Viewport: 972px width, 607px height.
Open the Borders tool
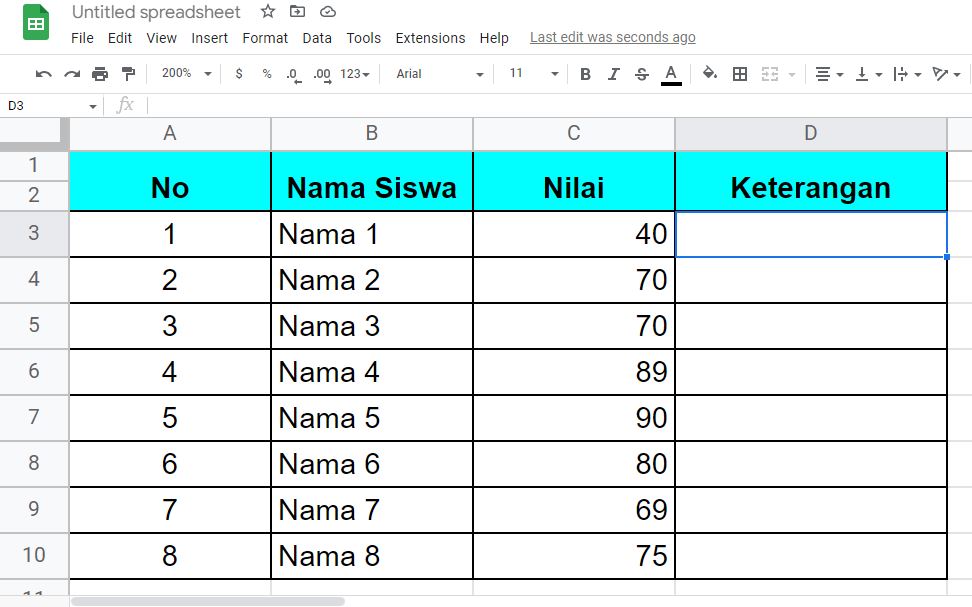[x=740, y=74]
